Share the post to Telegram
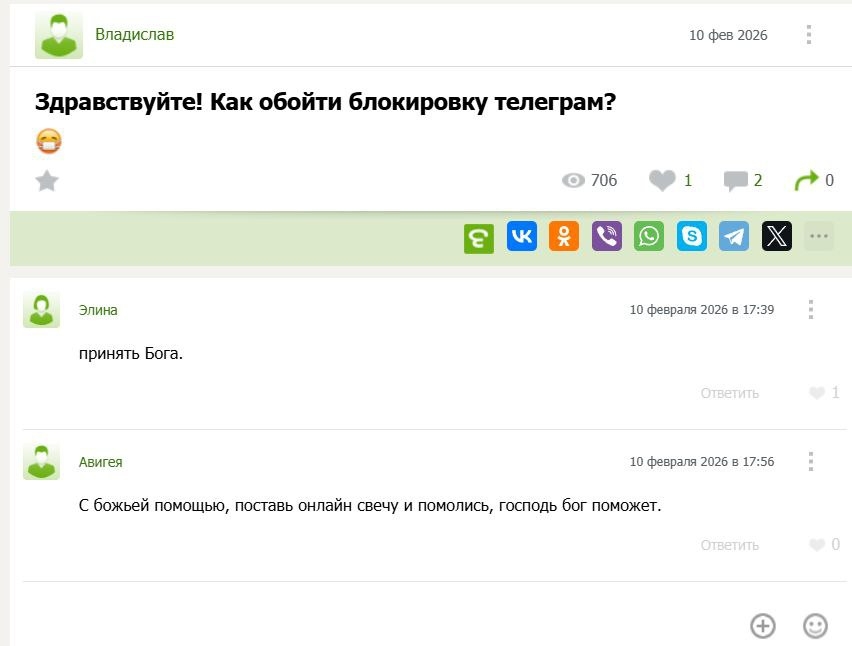 pyautogui.click(x=734, y=237)
